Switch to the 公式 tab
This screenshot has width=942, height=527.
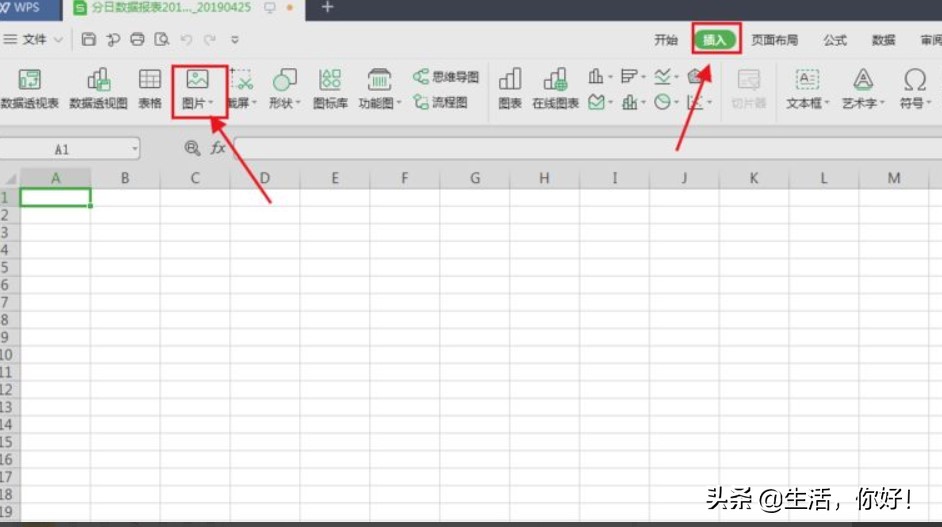tap(835, 40)
